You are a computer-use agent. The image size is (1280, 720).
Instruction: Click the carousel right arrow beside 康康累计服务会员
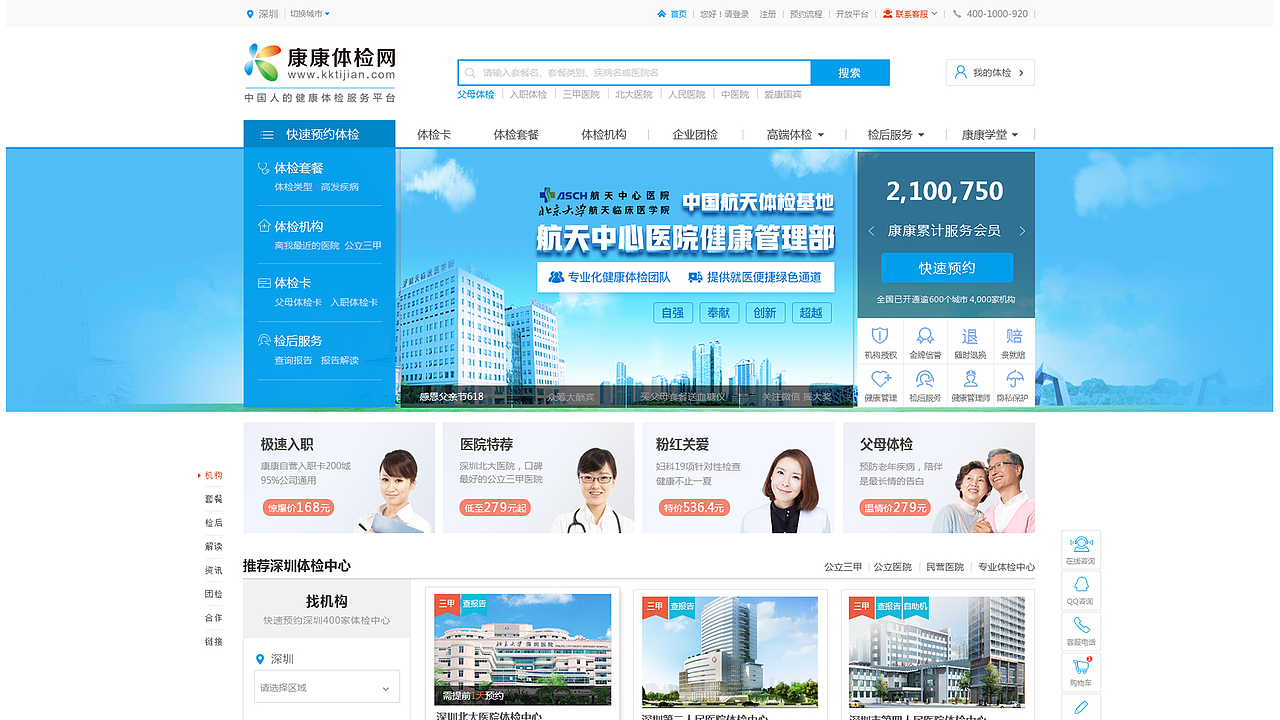coord(1021,230)
